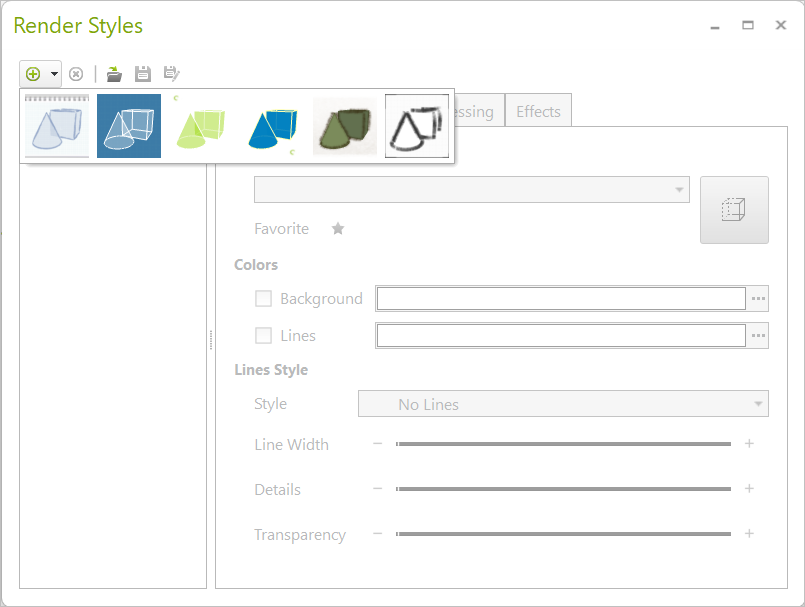Open a render style file
Viewport: 805px width, 607px height.
(x=113, y=73)
